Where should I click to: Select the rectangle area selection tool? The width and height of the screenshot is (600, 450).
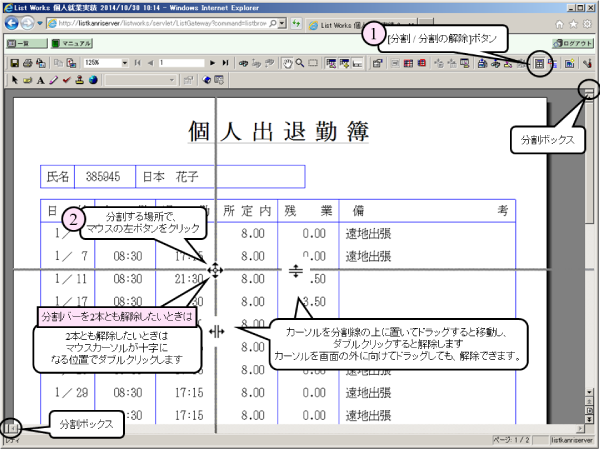313,63
